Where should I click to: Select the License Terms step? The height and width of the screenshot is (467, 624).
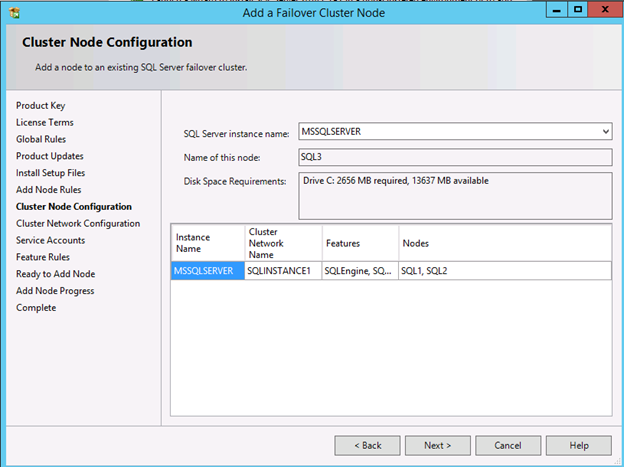pyautogui.click(x=45, y=123)
